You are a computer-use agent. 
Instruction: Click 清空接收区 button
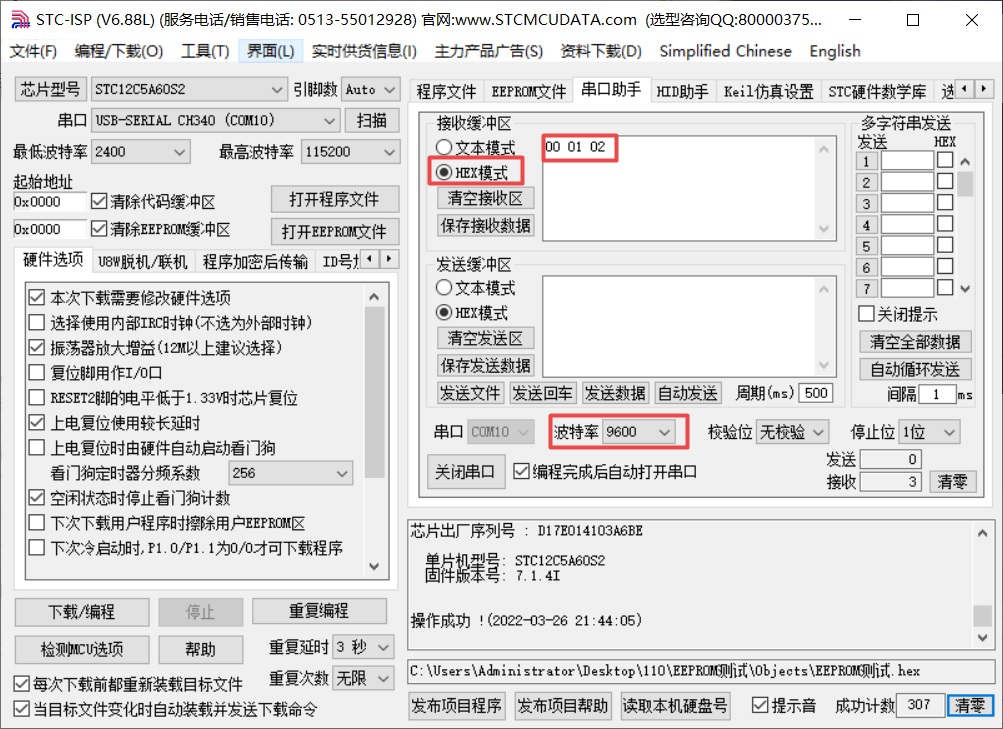(486, 198)
